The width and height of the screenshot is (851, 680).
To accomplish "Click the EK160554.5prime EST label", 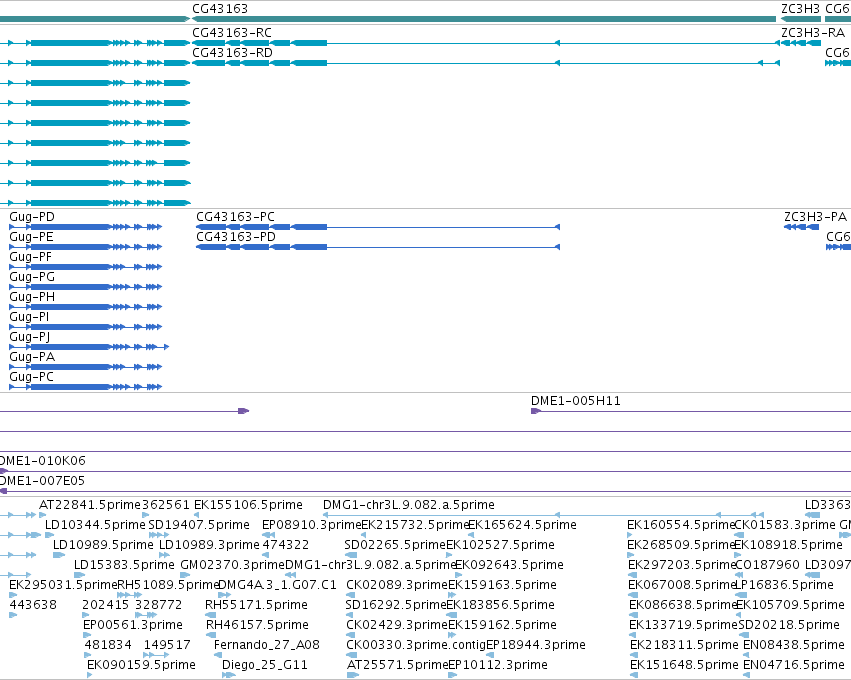I will click(681, 525).
